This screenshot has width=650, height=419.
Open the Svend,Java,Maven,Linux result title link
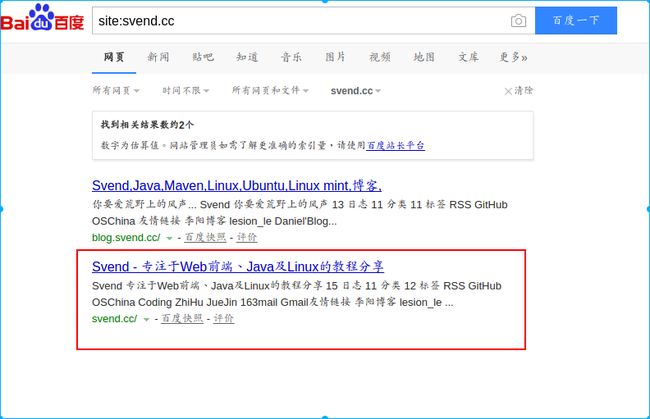pos(237,185)
